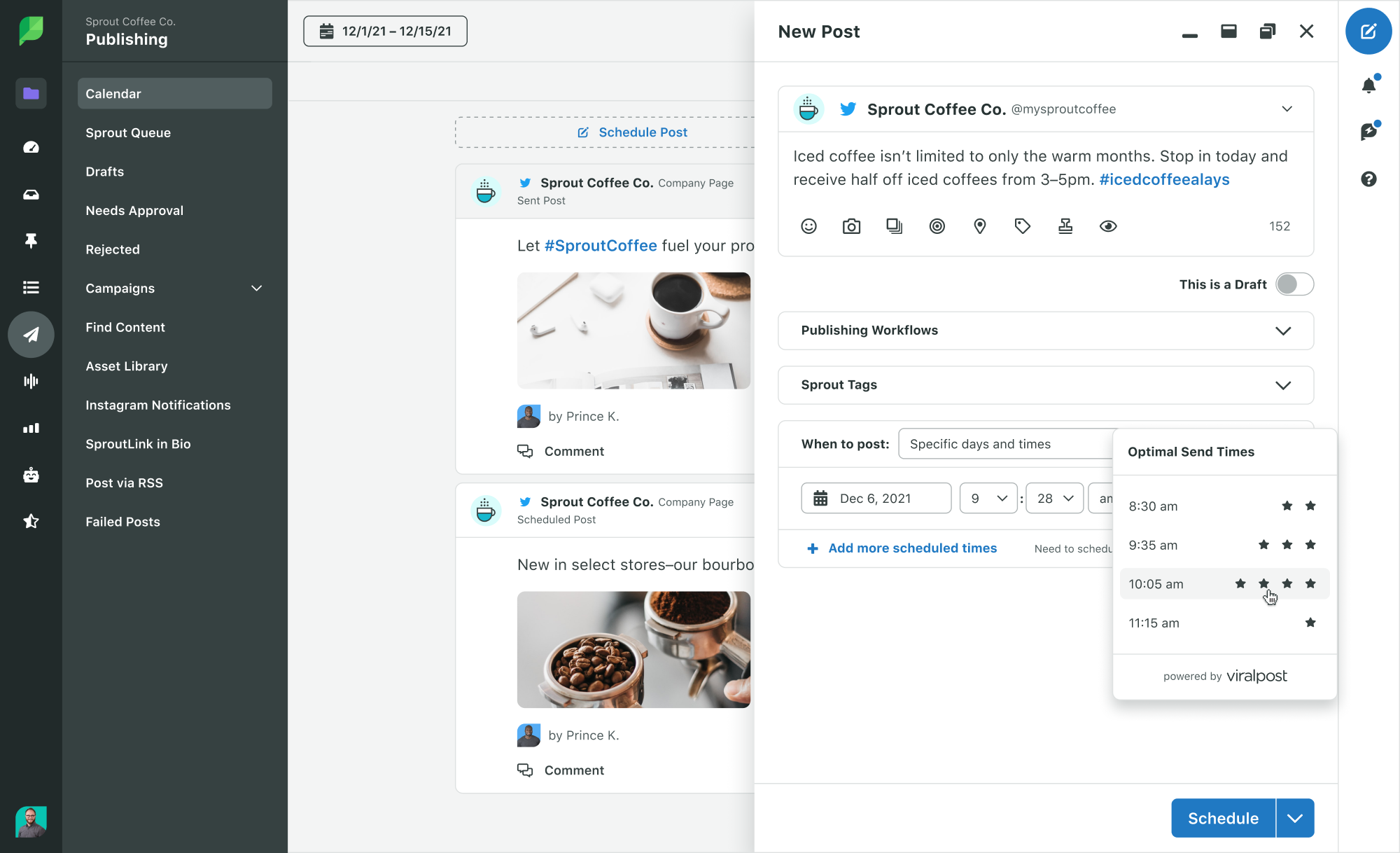Click the location pin icon in toolbar
The height and width of the screenshot is (853, 1400).
pos(981,226)
